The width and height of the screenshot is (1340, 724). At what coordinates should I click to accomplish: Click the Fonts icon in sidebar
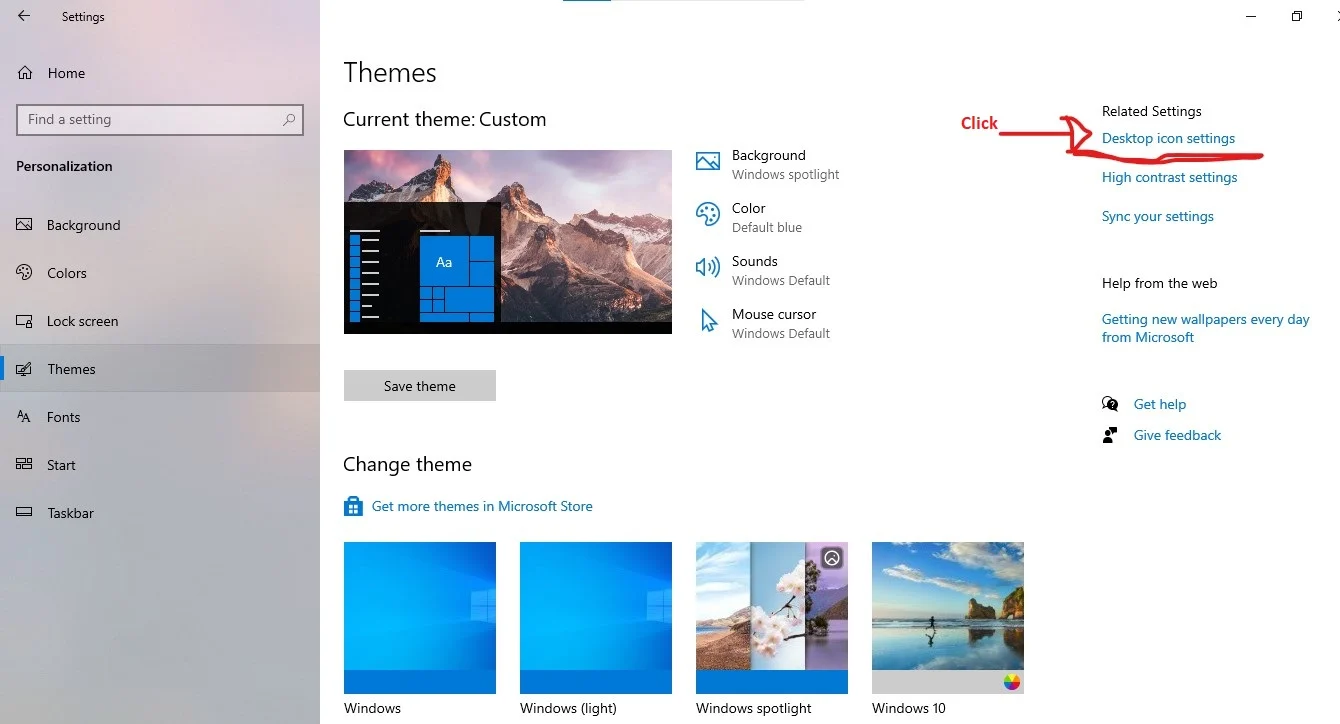[25, 417]
